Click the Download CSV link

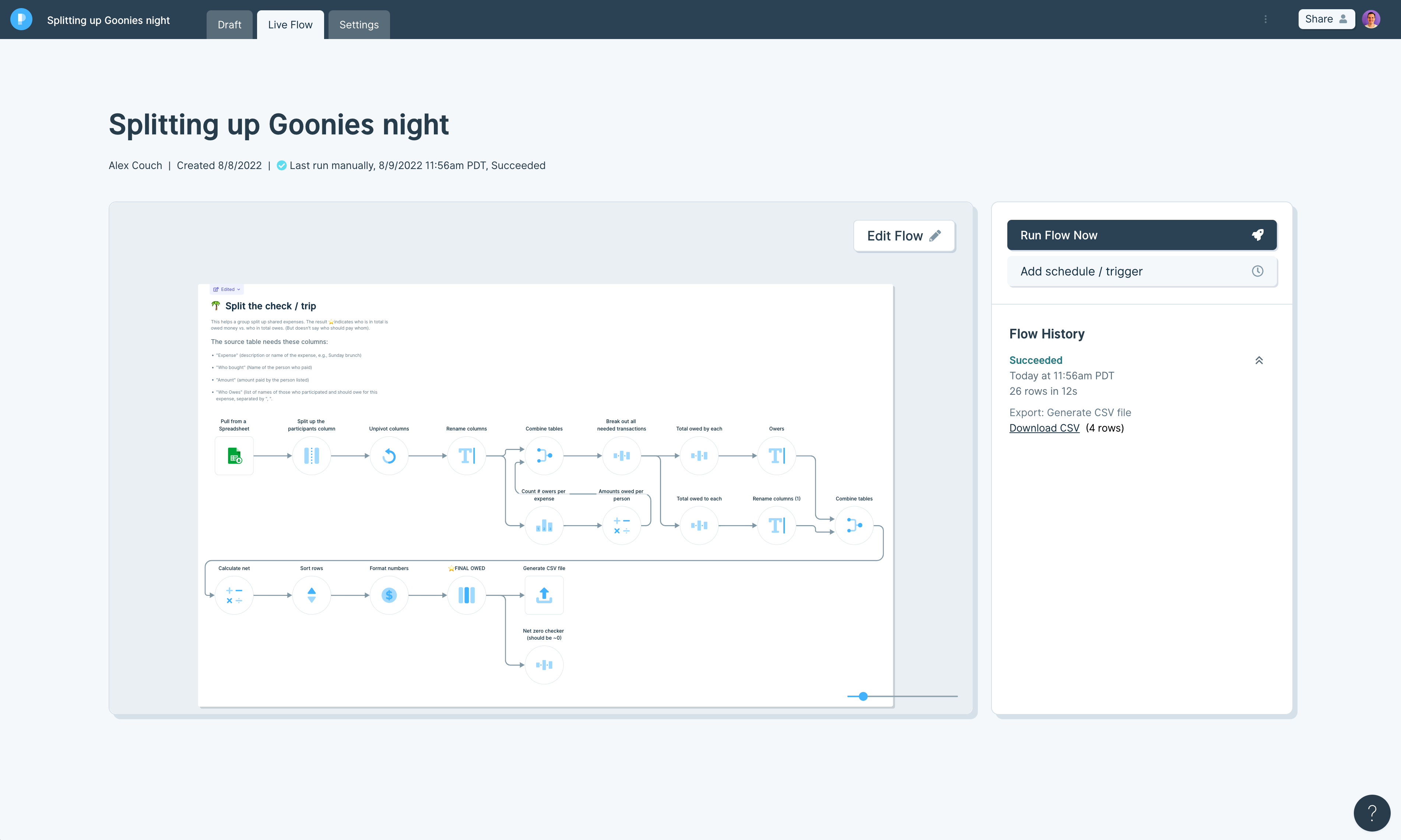click(x=1044, y=428)
